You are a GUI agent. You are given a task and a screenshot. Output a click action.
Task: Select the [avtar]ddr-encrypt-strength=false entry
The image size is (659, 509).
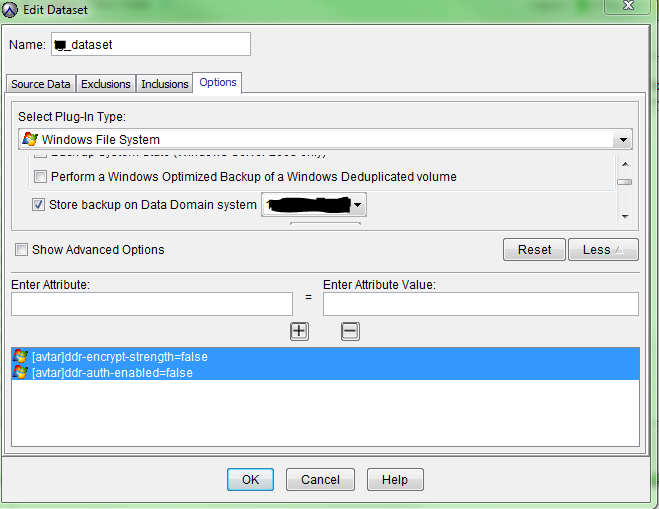click(326, 356)
